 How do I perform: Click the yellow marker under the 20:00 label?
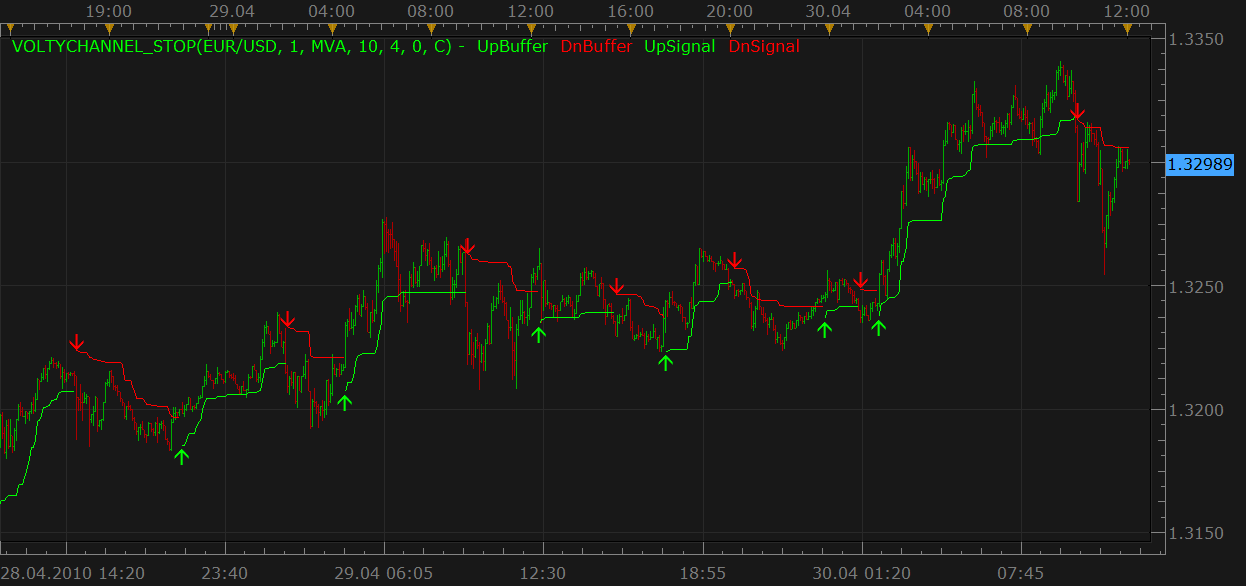(x=730, y=28)
